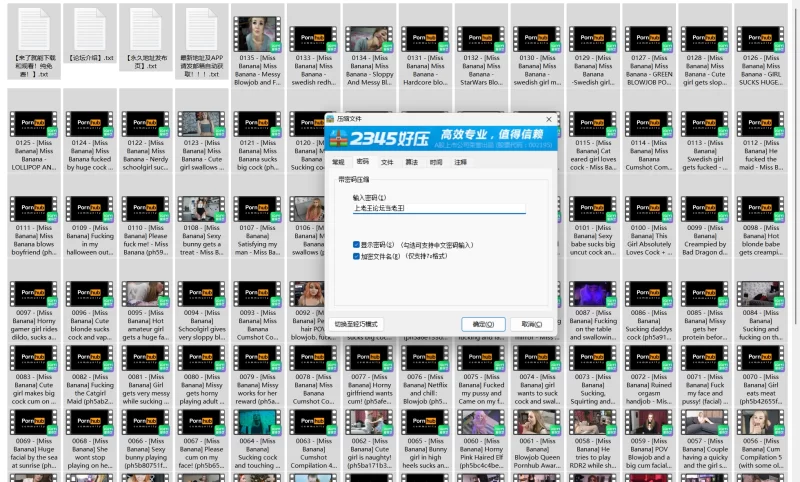The width and height of the screenshot is (800, 482).
Task: Select video file 0109 icon
Action: click(x=90, y=209)
